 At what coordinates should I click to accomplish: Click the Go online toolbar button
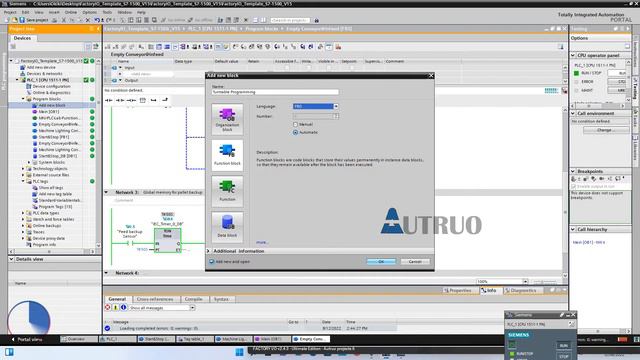pos(173,20)
